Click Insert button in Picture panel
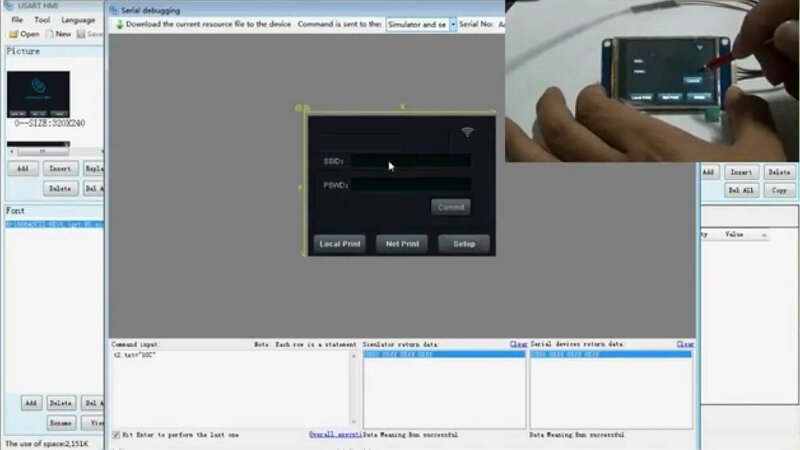Image resolution: width=800 pixels, height=450 pixels. point(60,168)
